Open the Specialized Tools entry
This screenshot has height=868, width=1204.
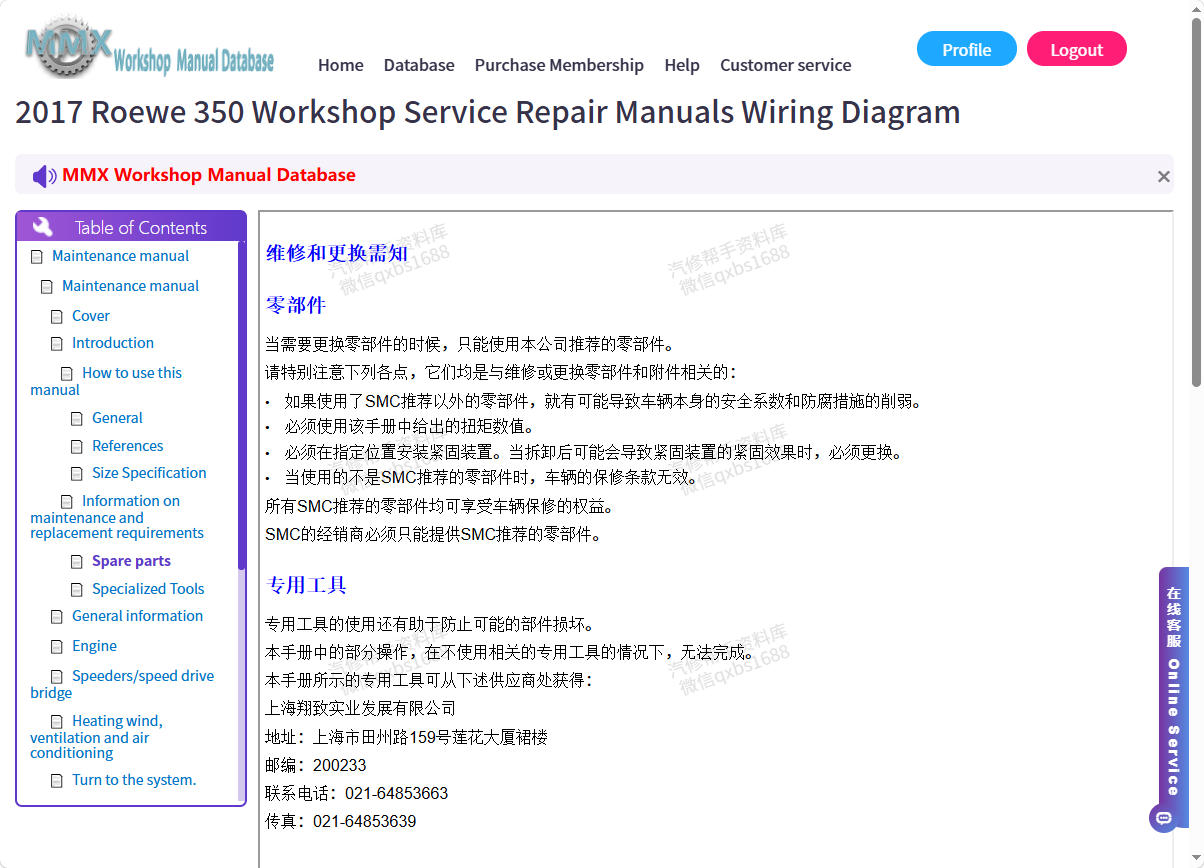(x=148, y=589)
